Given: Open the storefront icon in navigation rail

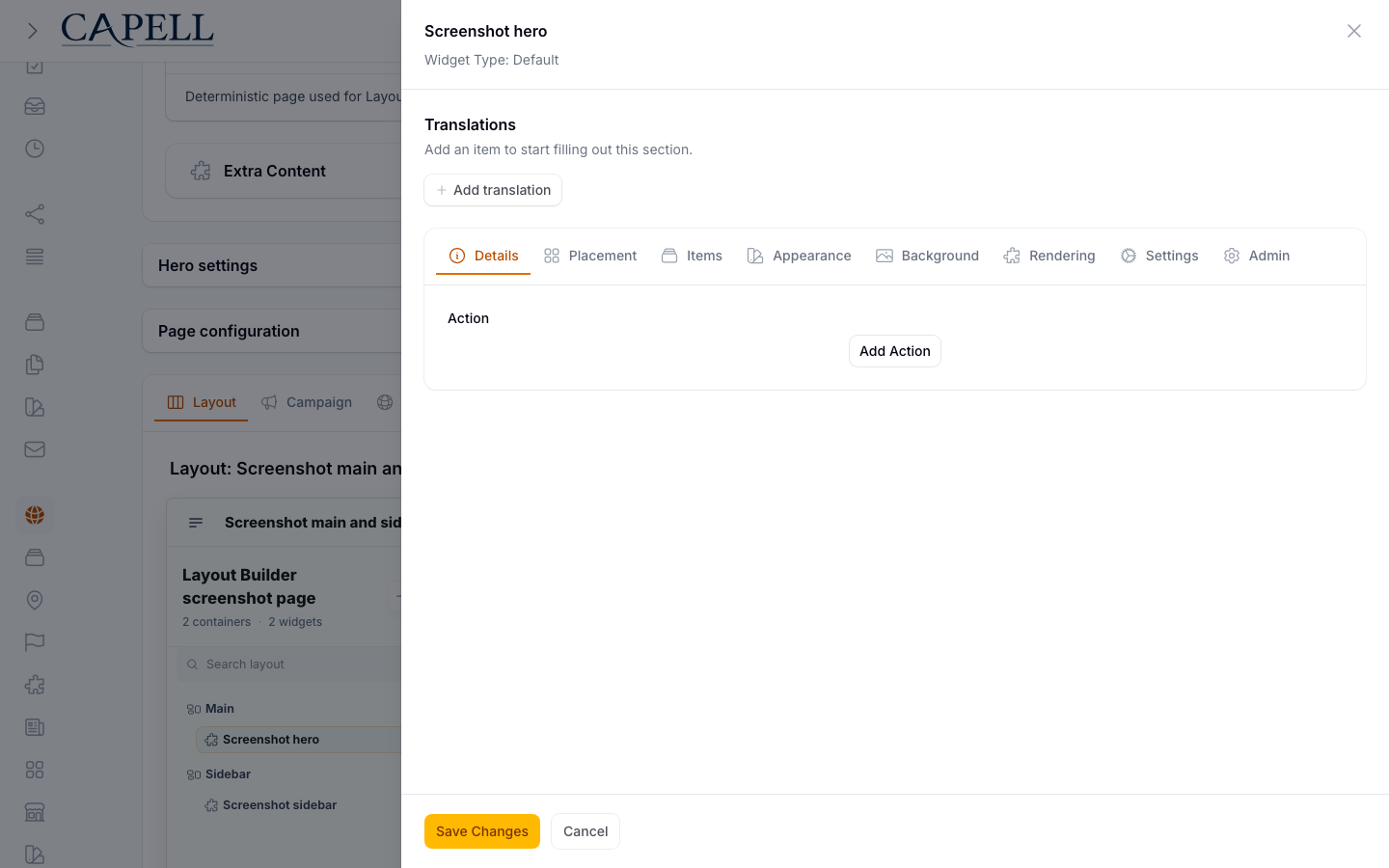Looking at the screenshot, I should click(35, 812).
